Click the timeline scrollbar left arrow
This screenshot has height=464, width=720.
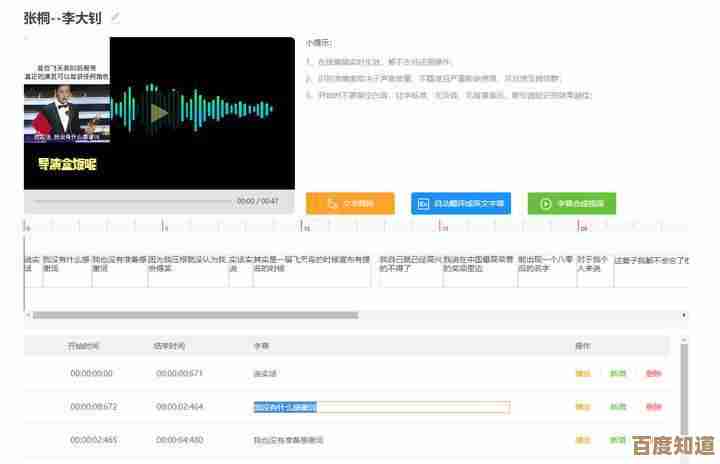(28, 315)
